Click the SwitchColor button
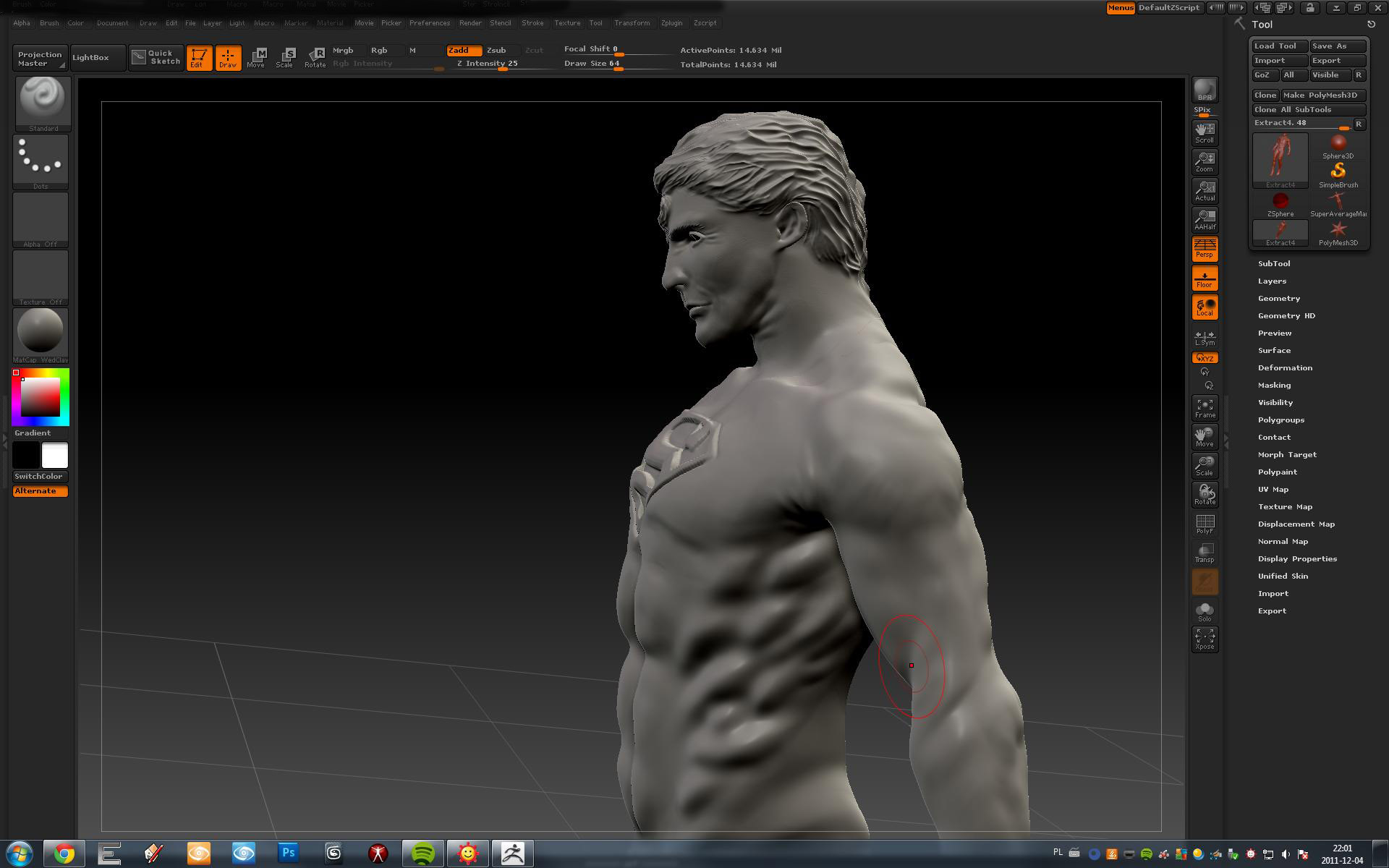The height and width of the screenshot is (868, 1389). tap(41, 477)
